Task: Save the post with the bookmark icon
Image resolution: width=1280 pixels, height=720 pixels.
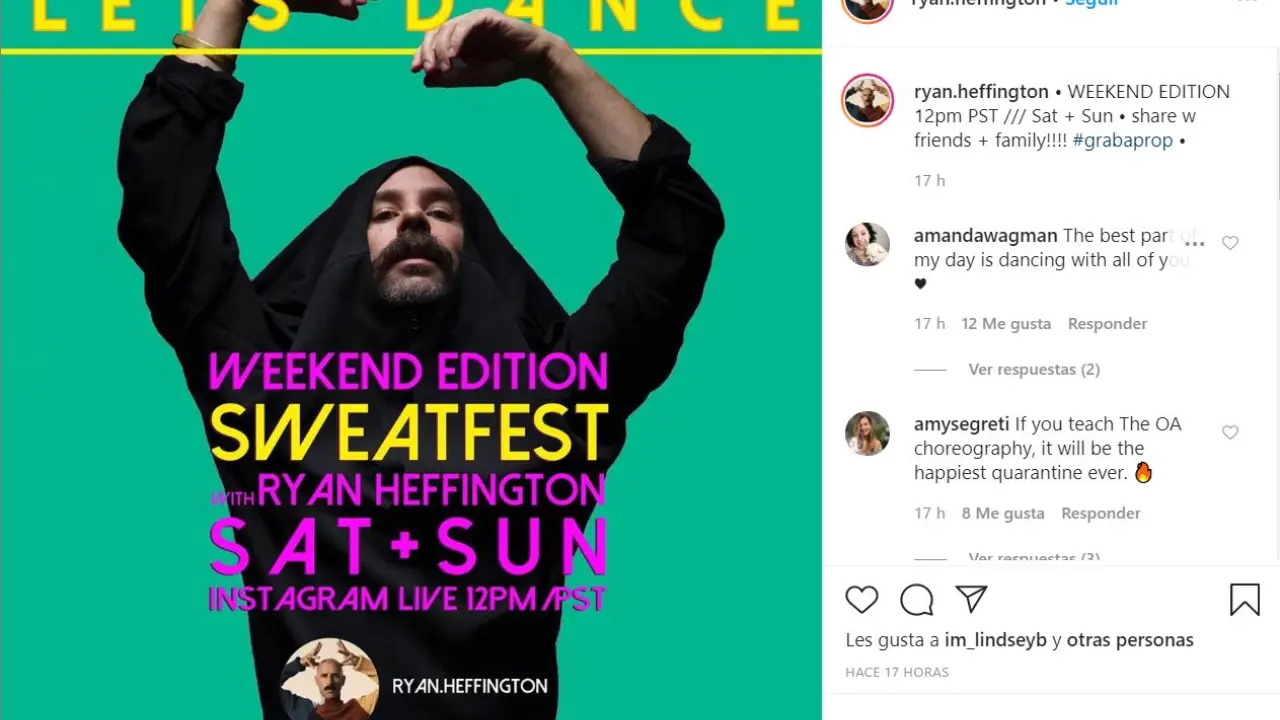Action: [x=1245, y=599]
